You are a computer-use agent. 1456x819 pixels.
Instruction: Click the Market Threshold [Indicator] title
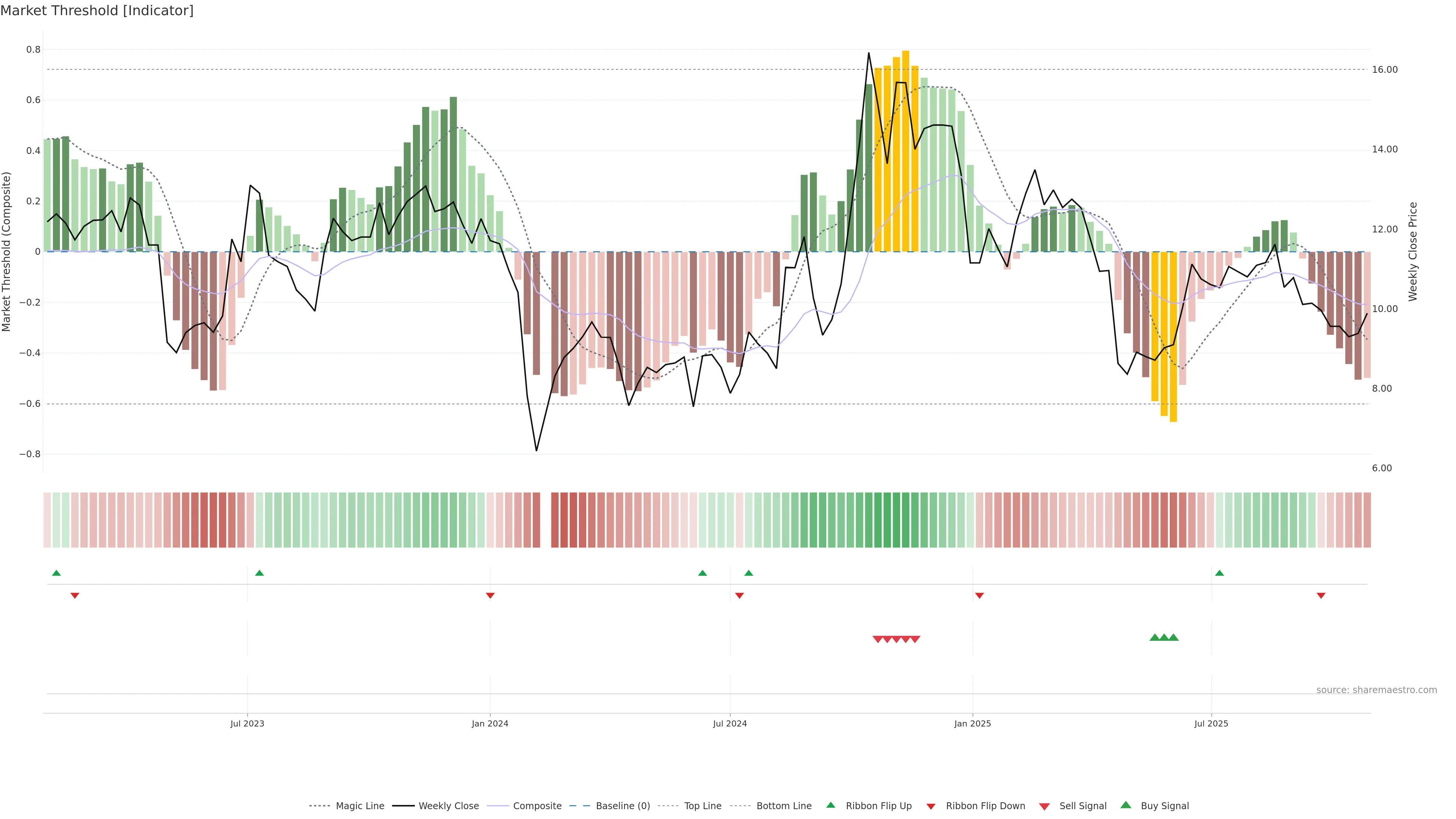pos(97,11)
